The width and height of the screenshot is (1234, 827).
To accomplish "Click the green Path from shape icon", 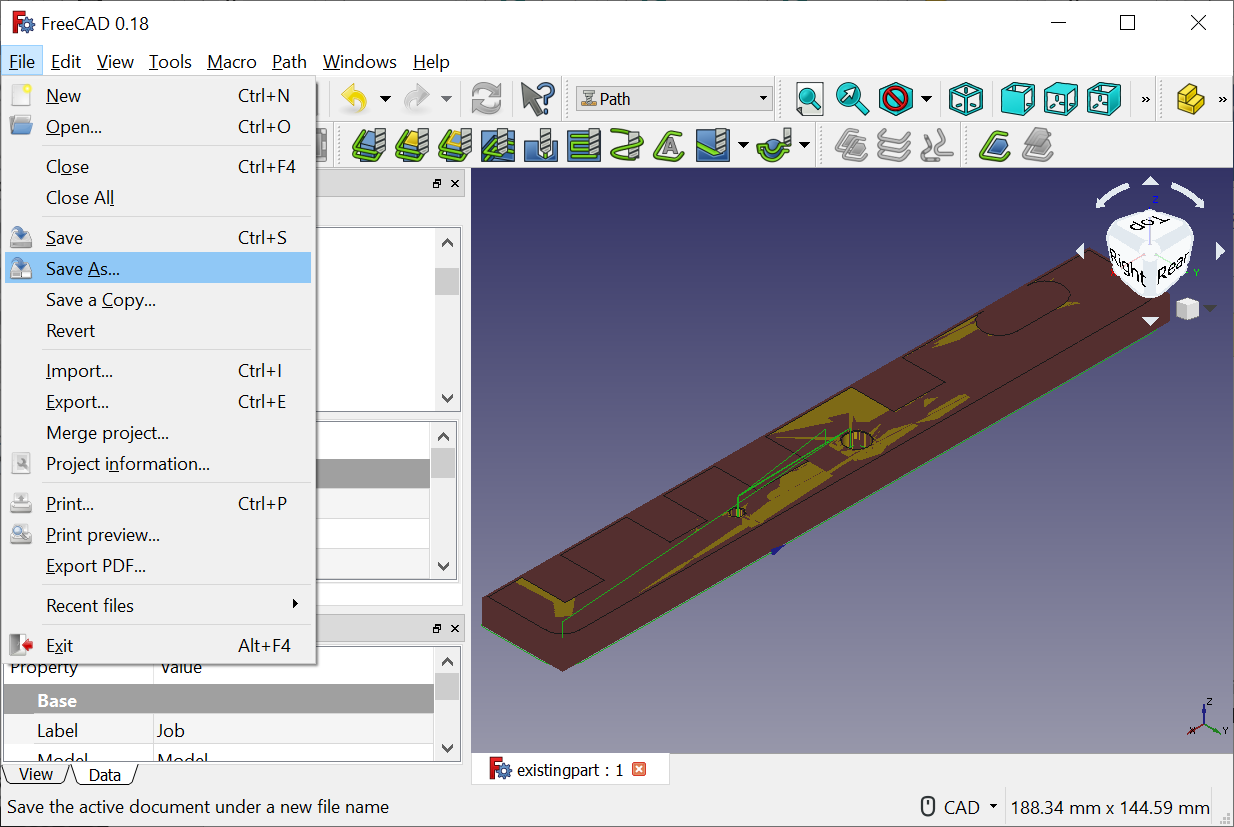I will (x=995, y=145).
